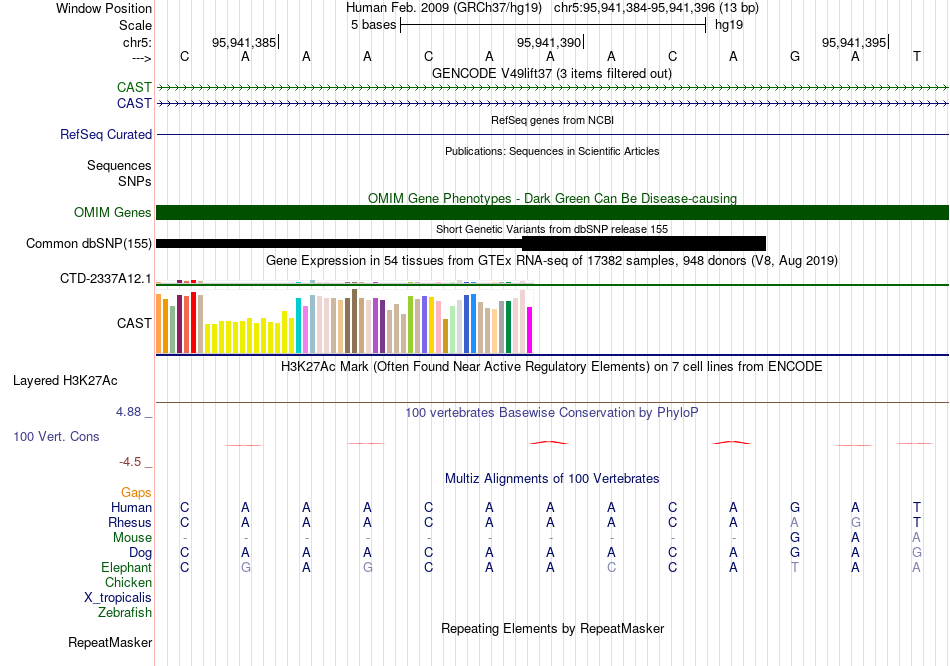Click the OMIM Genes track label
Screen dimensions: 950x666
112,213
